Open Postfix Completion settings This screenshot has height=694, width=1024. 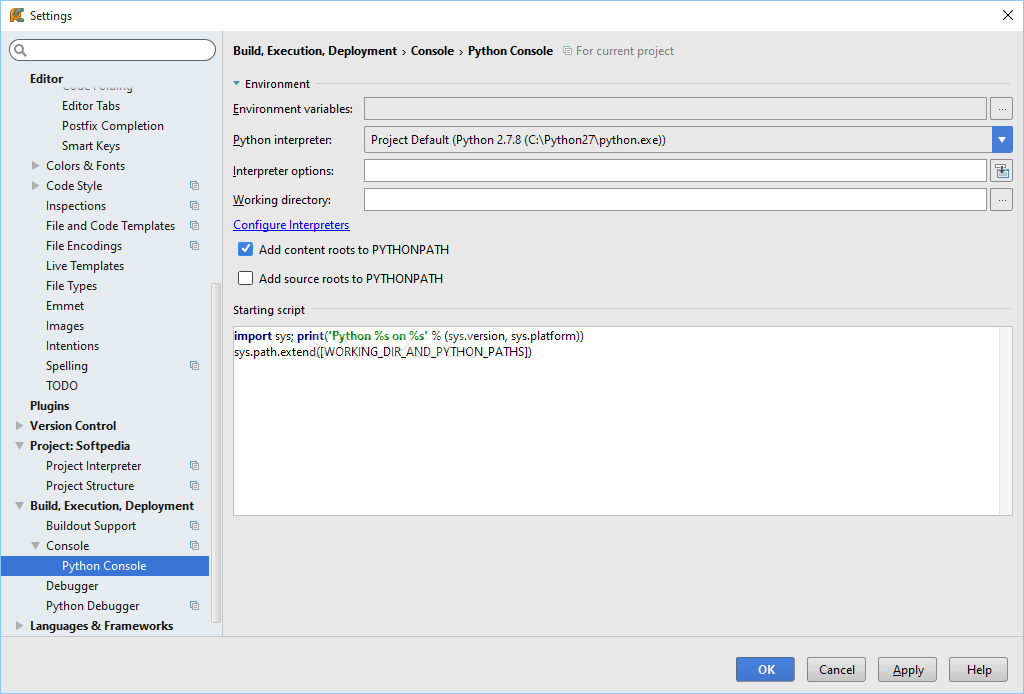point(113,125)
